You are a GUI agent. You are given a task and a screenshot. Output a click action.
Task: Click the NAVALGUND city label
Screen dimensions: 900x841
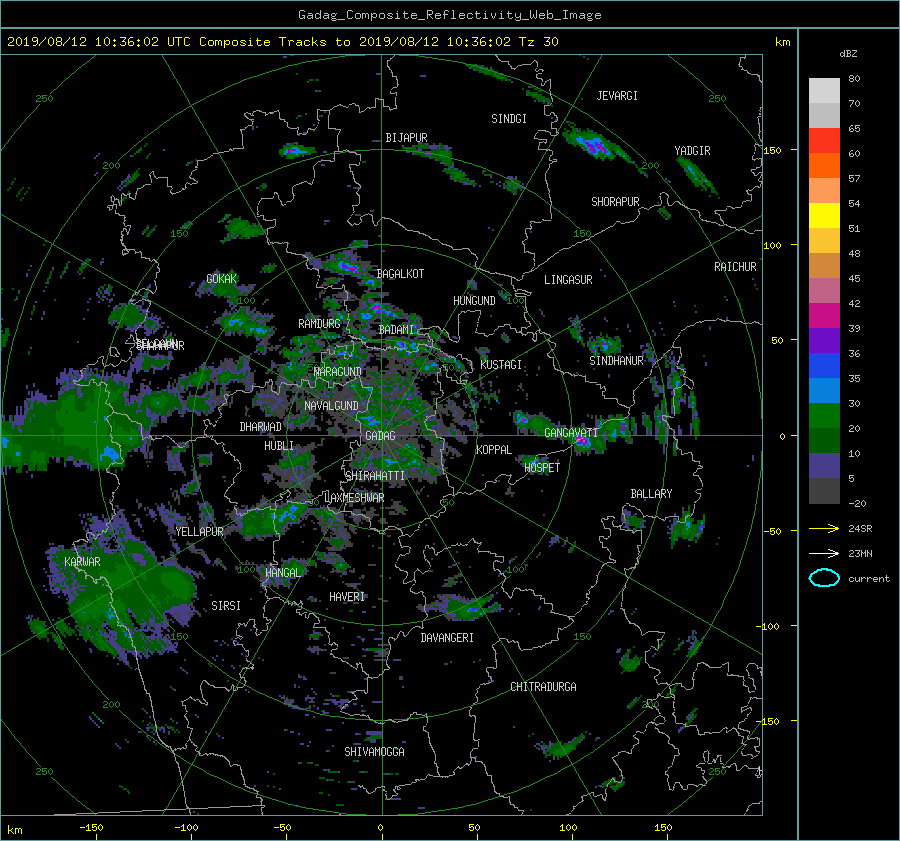(x=331, y=405)
